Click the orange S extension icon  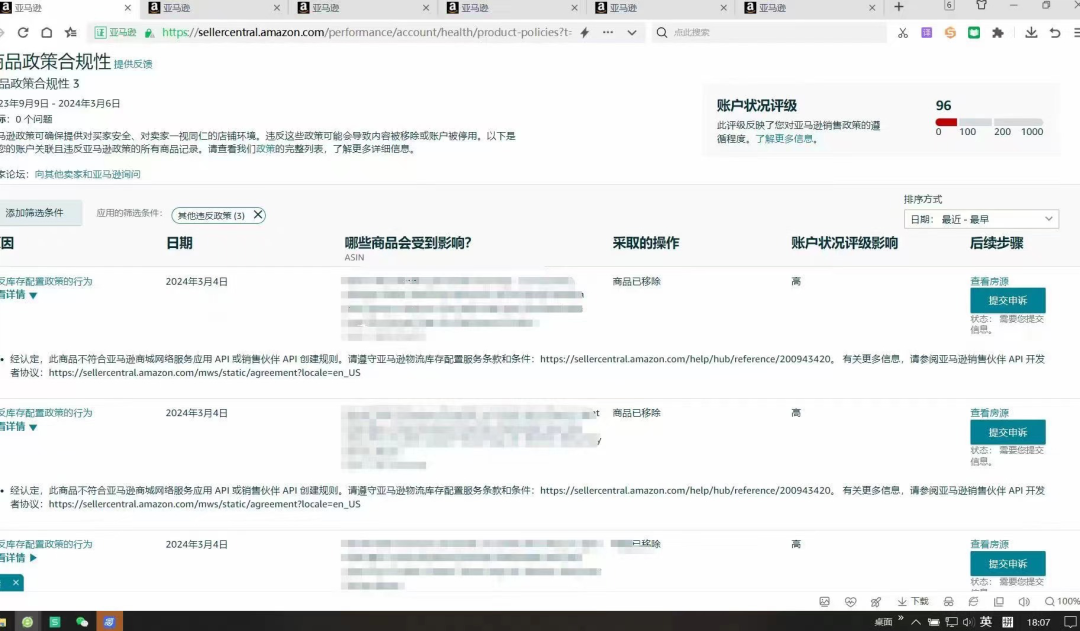point(949,31)
